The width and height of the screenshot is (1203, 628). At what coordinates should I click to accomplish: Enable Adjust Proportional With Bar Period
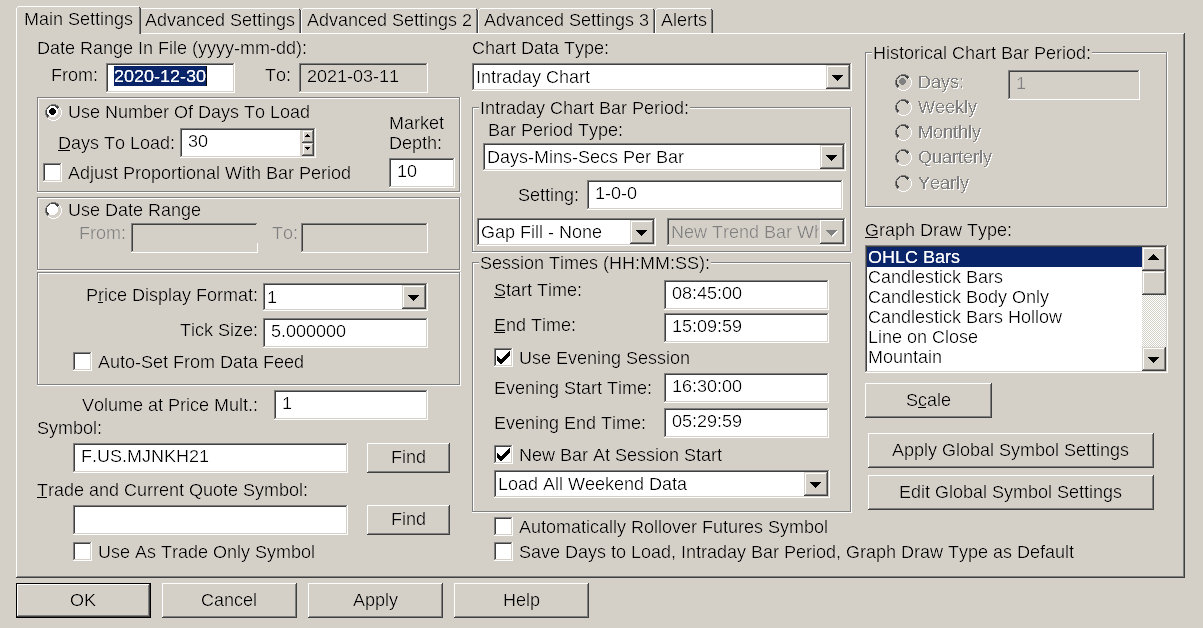pos(53,173)
